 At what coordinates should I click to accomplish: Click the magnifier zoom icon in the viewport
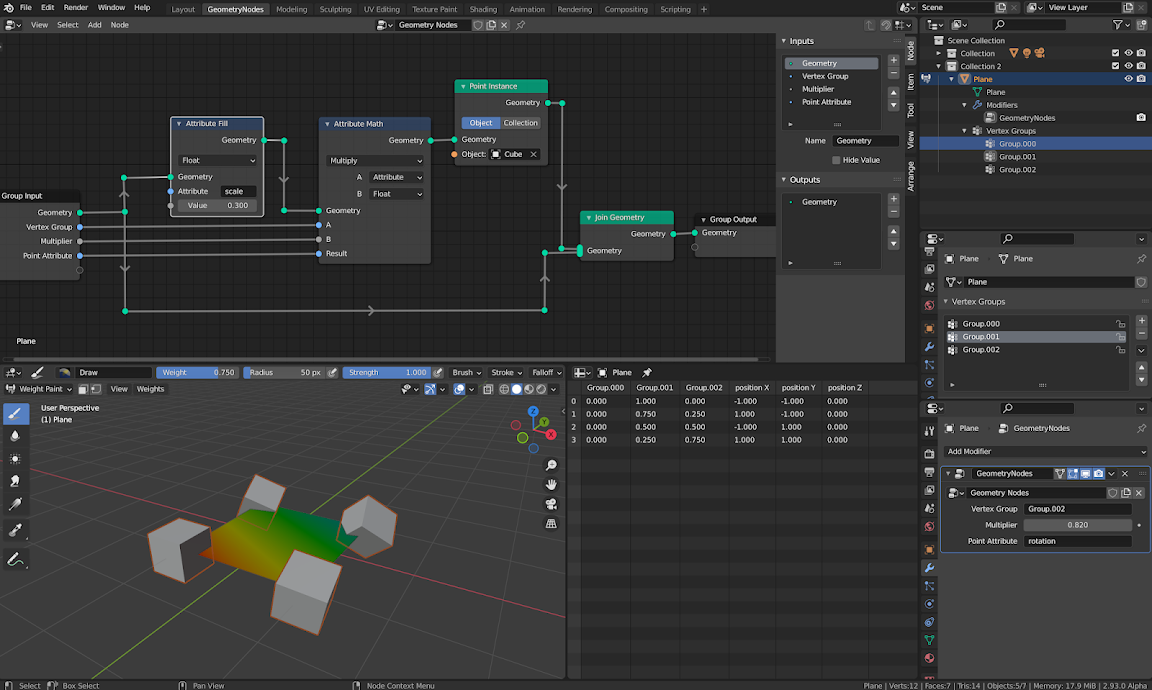click(551, 465)
